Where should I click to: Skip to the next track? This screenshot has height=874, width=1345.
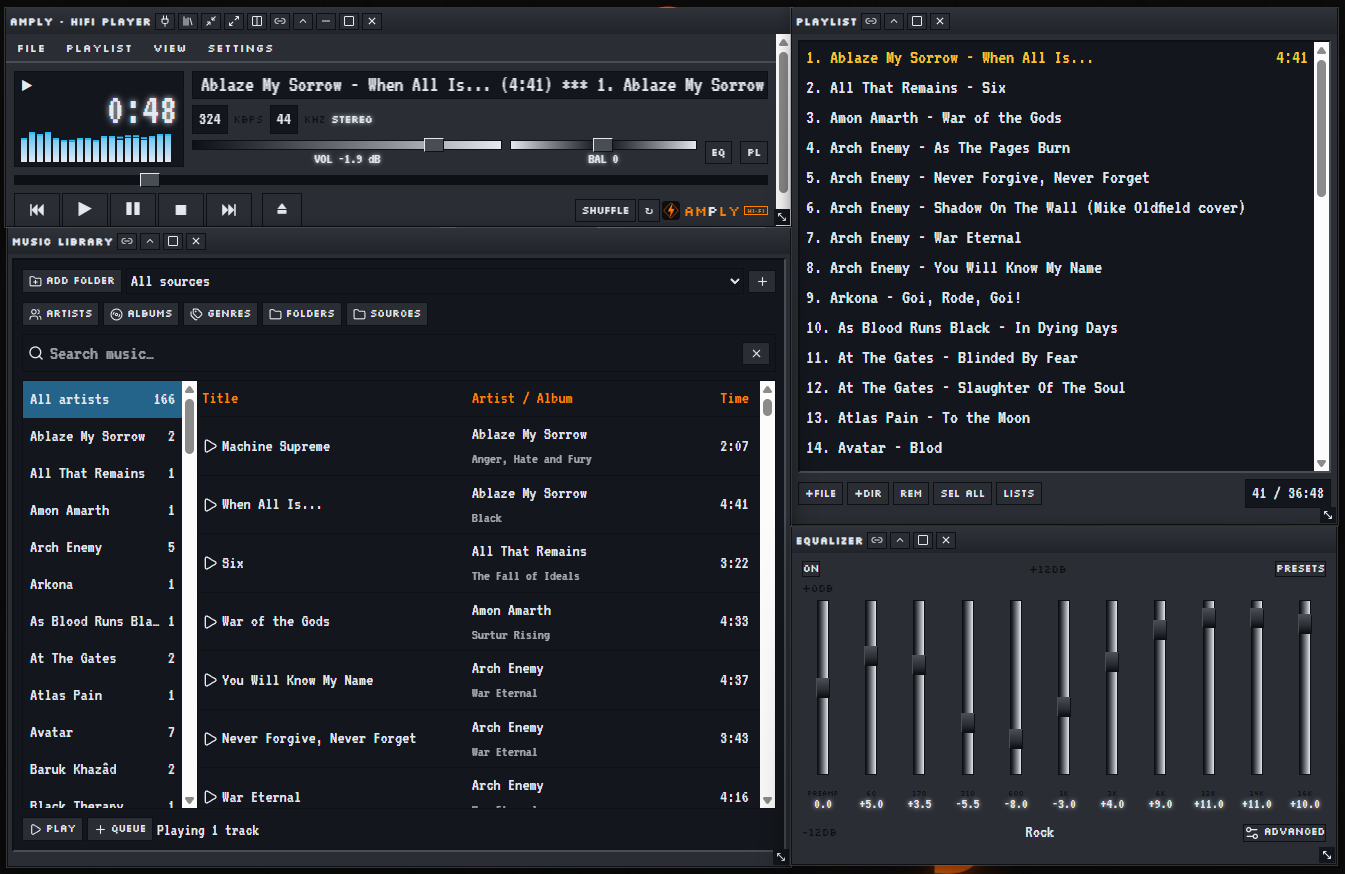[x=229, y=210]
